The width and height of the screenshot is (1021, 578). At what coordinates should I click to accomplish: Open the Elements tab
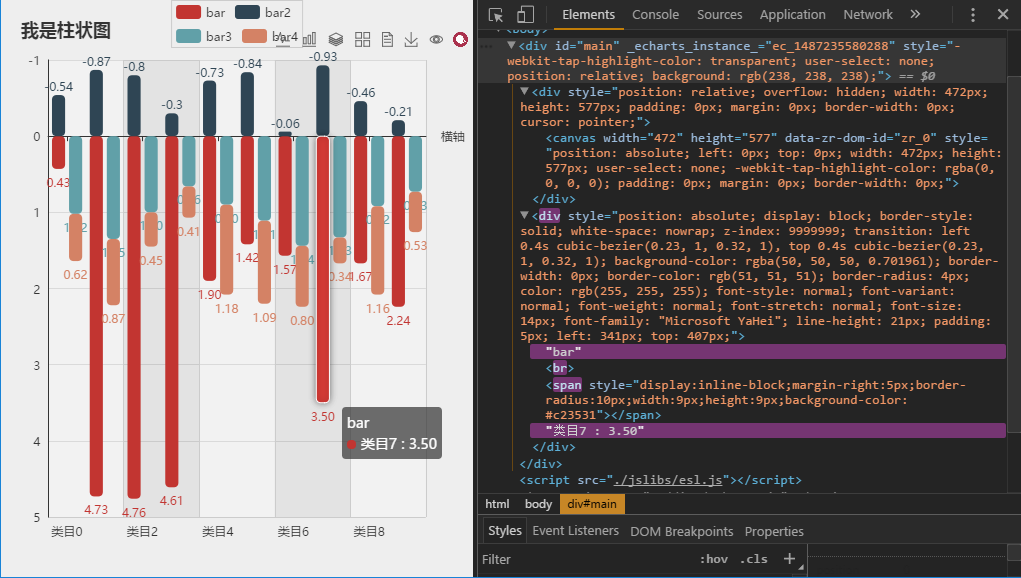[588, 14]
